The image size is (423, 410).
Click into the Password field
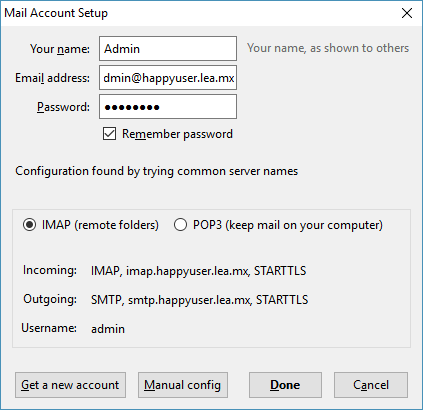[x=168, y=107]
